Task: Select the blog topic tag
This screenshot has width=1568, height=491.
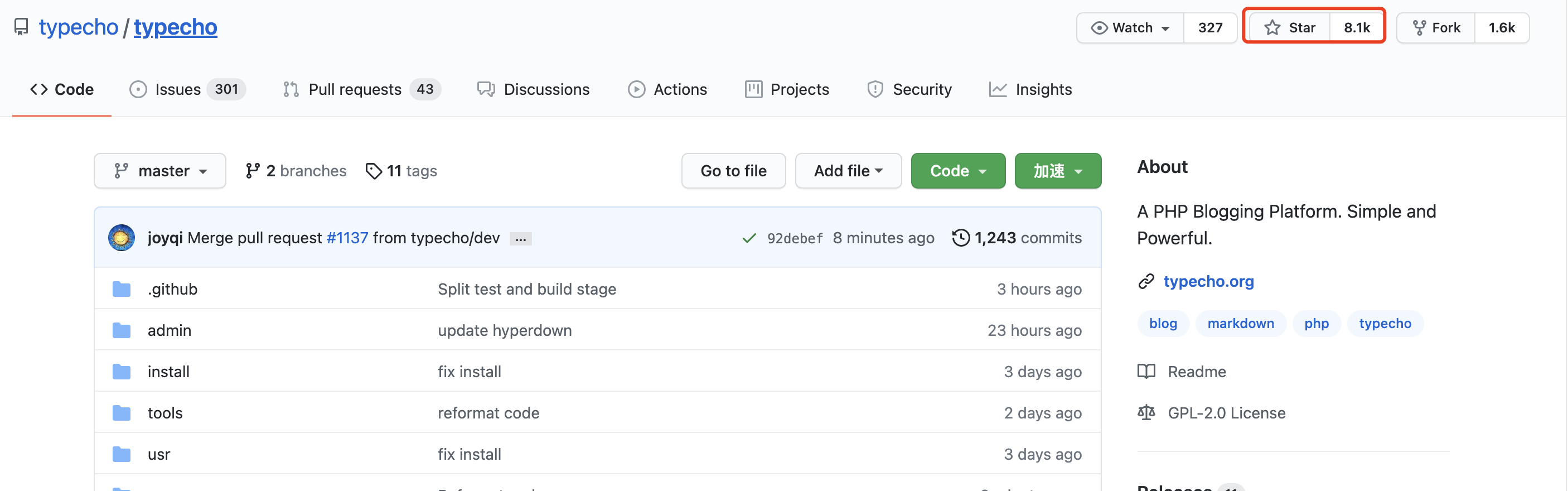Action: click(x=1163, y=324)
